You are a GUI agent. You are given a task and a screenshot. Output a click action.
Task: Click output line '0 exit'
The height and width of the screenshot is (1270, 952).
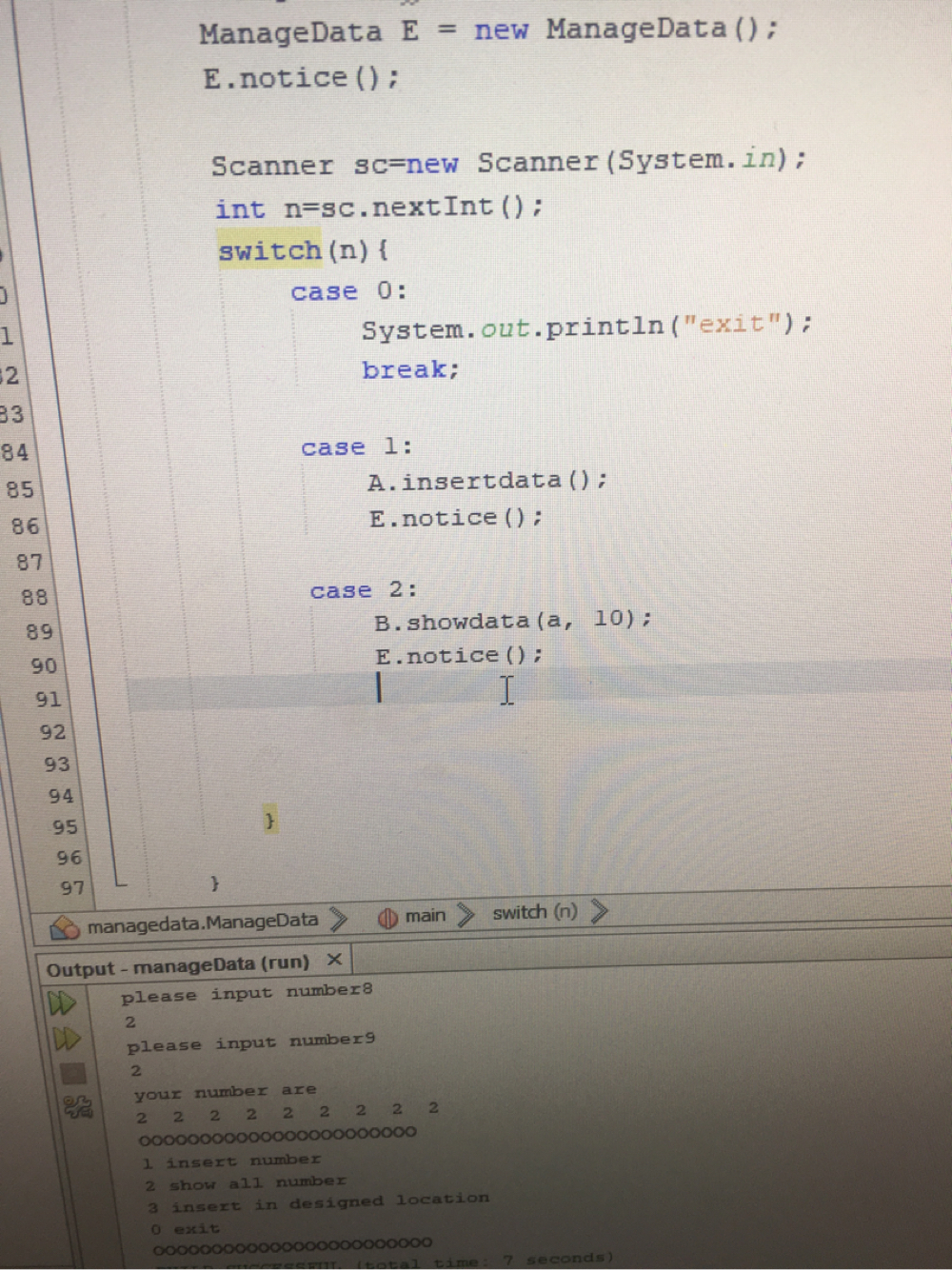pos(185,1229)
